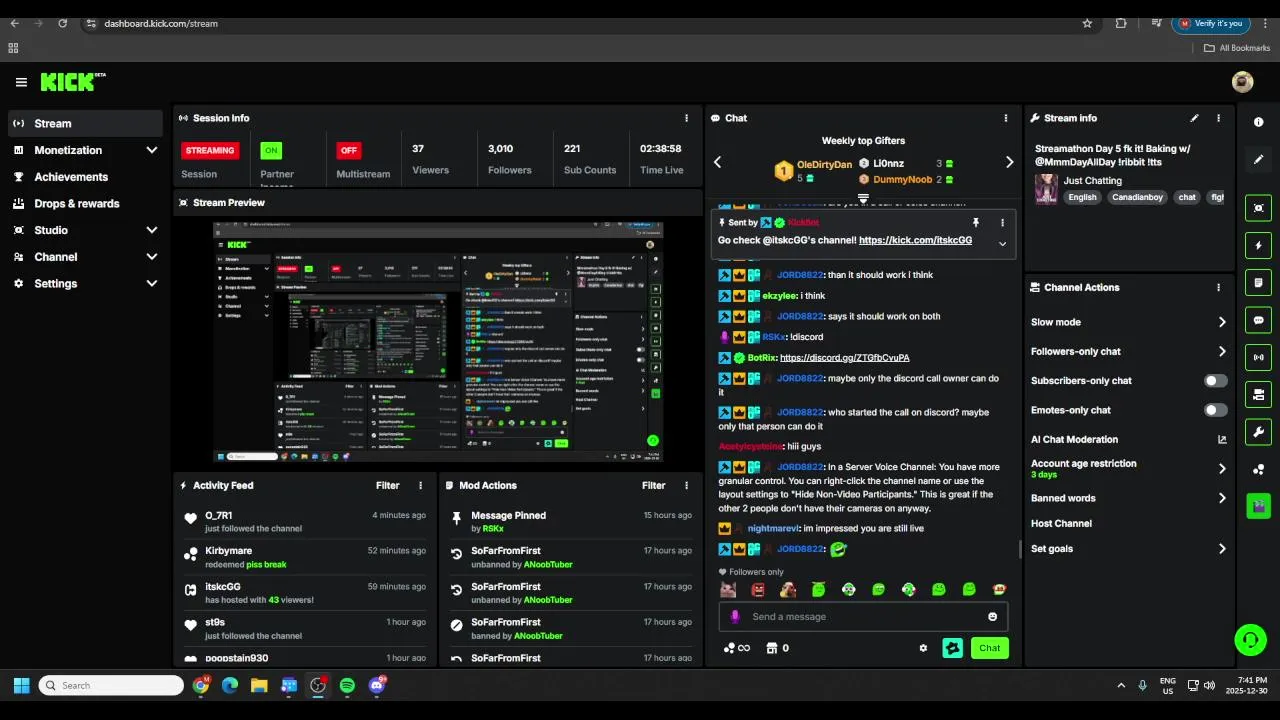Pin icon on the KickBot pinned message

[976, 222]
